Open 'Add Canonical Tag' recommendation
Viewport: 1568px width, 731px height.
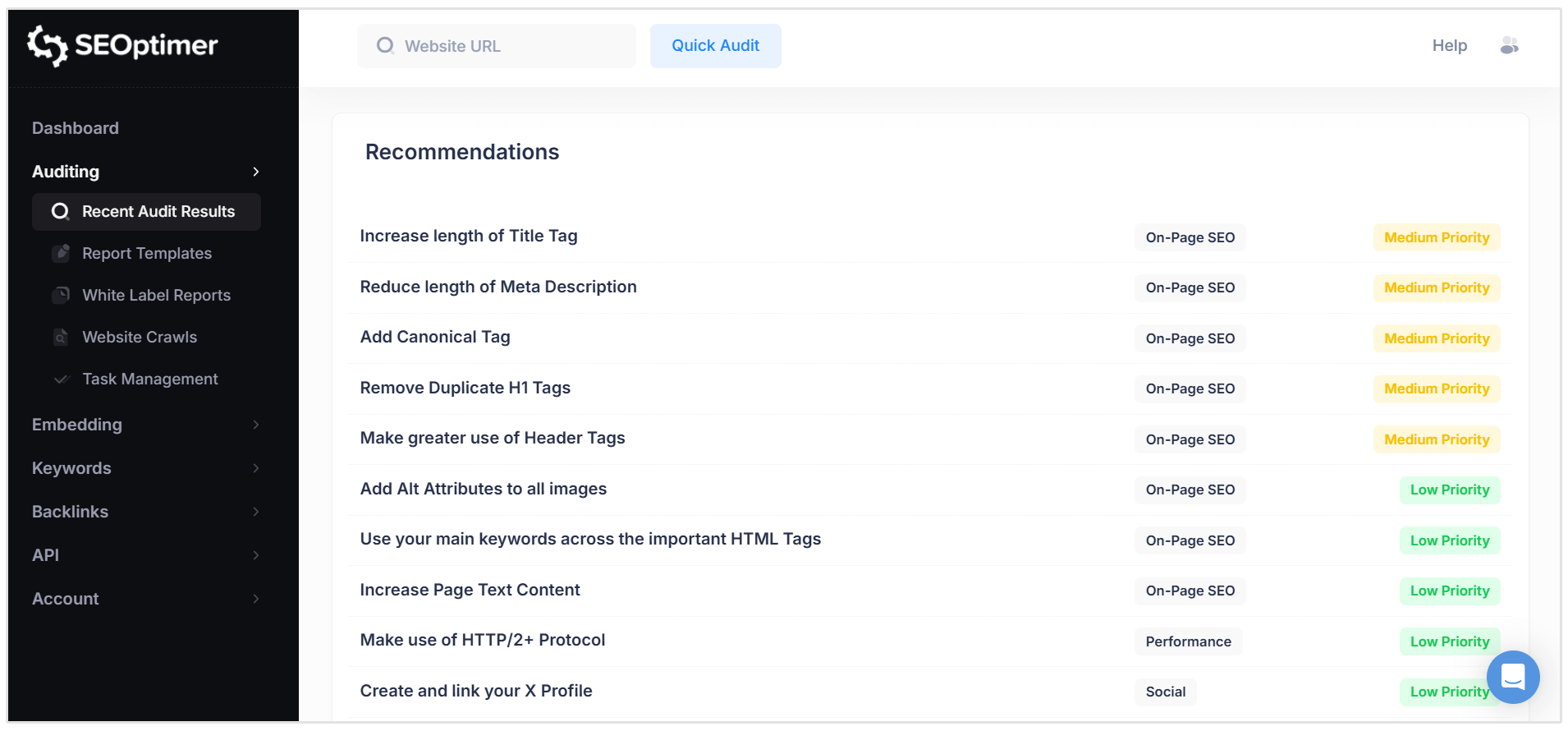pos(435,337)
